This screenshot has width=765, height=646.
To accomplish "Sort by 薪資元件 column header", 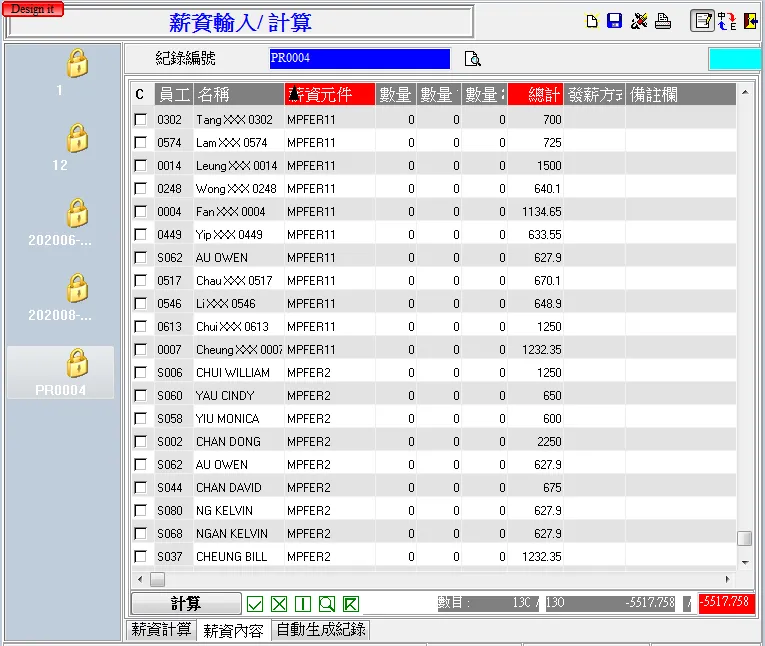I will click(x=330, y=95).
